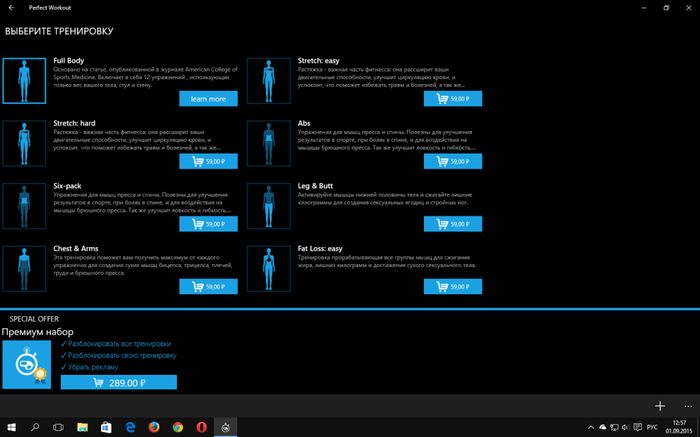Open the Windows Start menu
The height and width of the screenshot is (437, 700).
[12, 427]
